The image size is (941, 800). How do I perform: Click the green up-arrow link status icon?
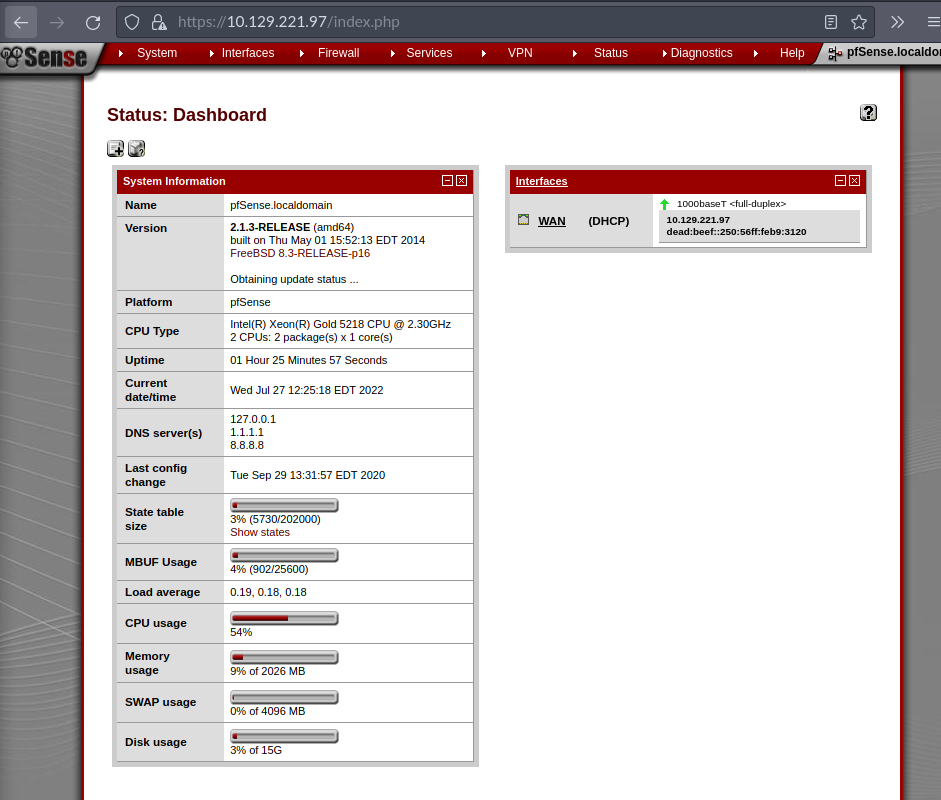664,204
